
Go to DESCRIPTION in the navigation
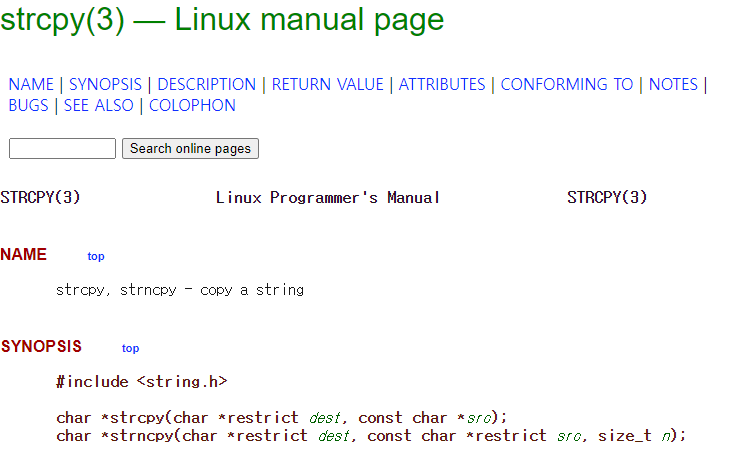(x=207, y=84)
